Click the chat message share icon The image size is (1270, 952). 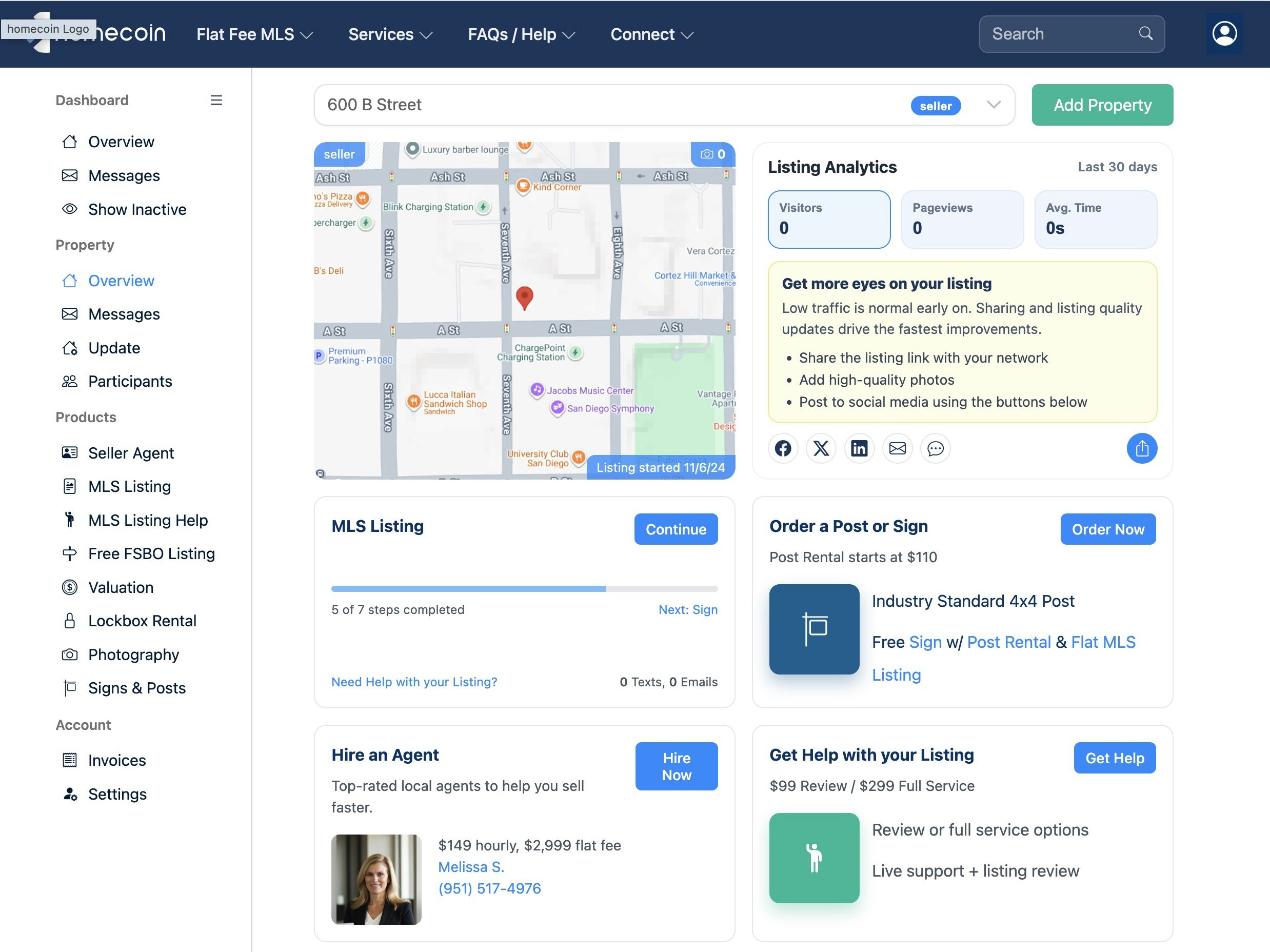click(x=936, y=448)
